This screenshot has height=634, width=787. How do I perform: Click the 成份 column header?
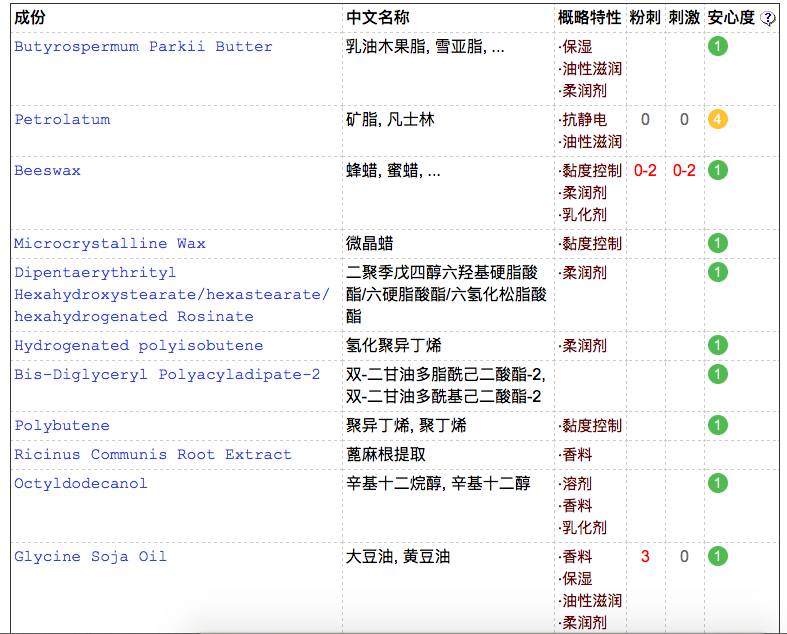coord(30,18)
